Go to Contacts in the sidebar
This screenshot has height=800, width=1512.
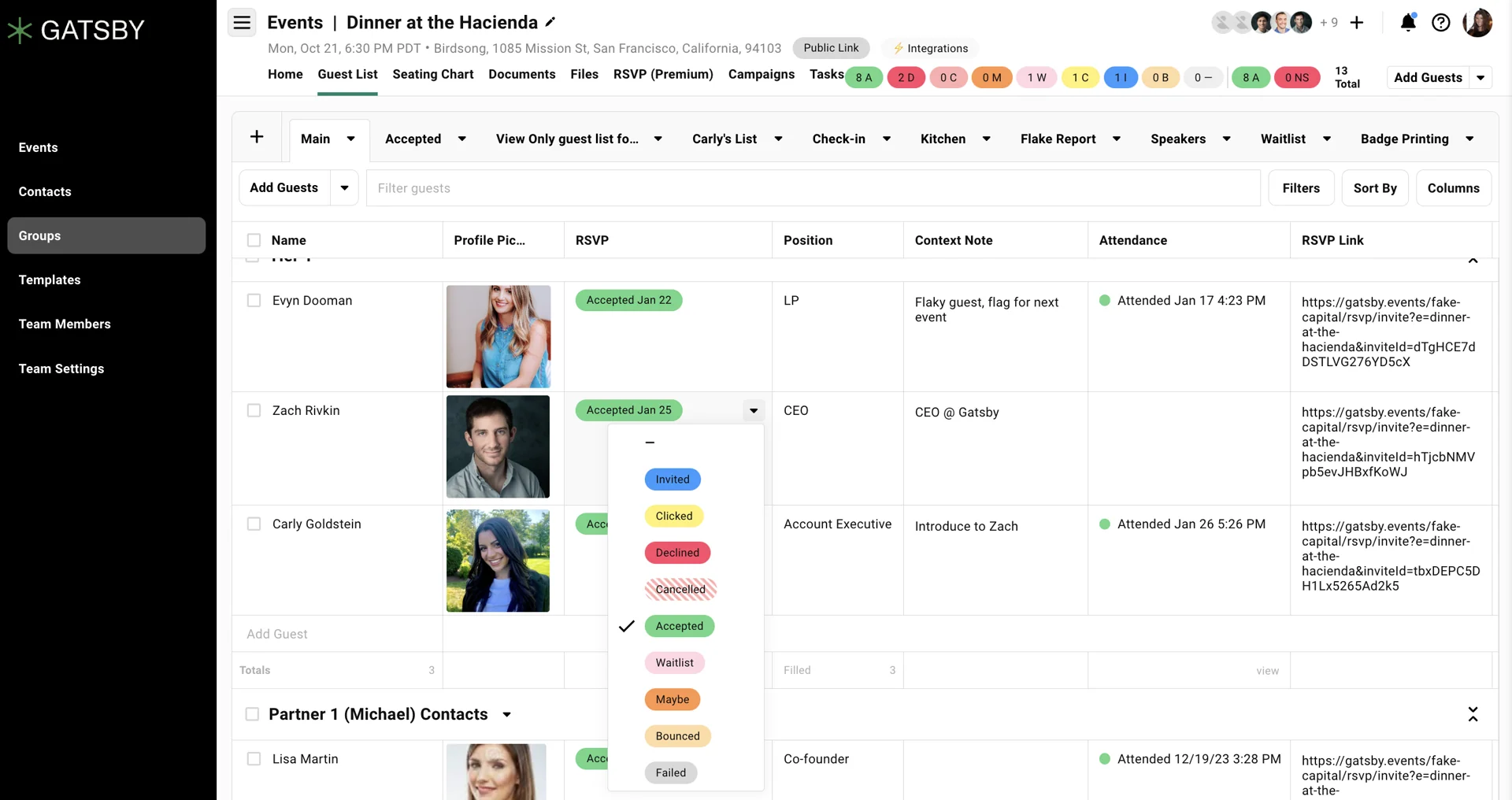click(x=45, y=191)
